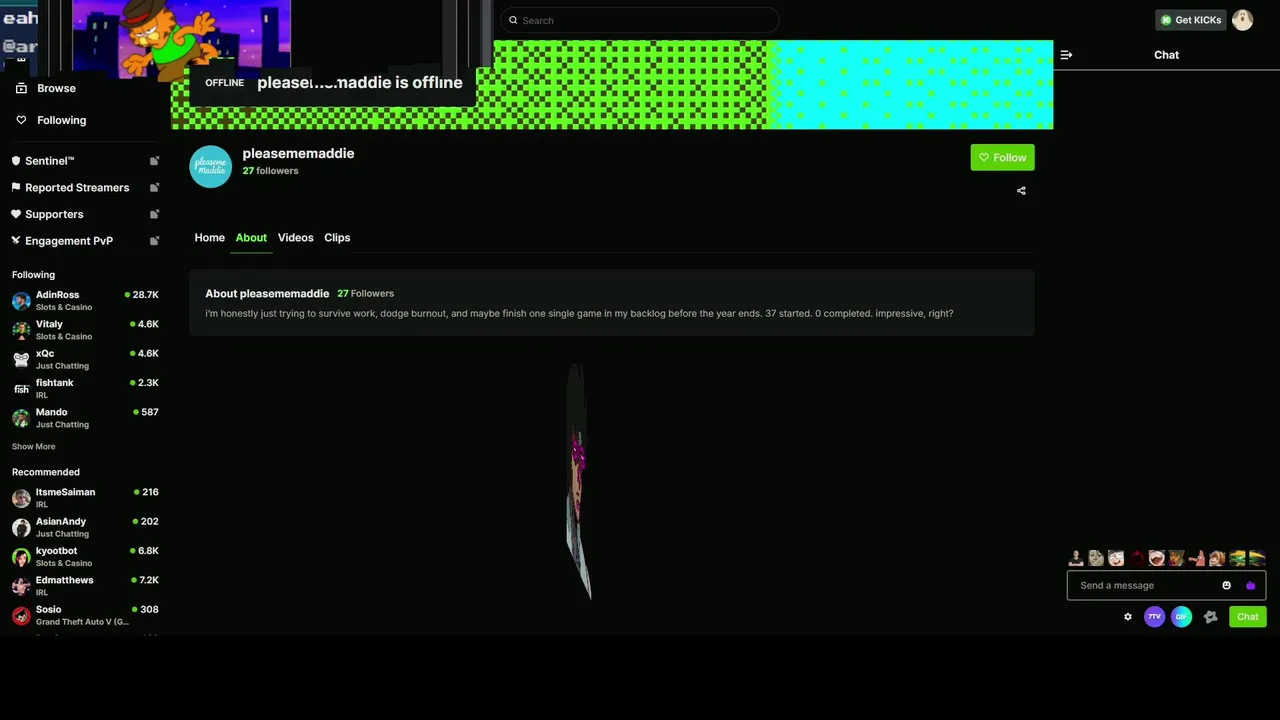Screen dimensions: 1280x720
Task: Open Sentinel external link icon
Action: pyautogui.click(x=154, y=161)
